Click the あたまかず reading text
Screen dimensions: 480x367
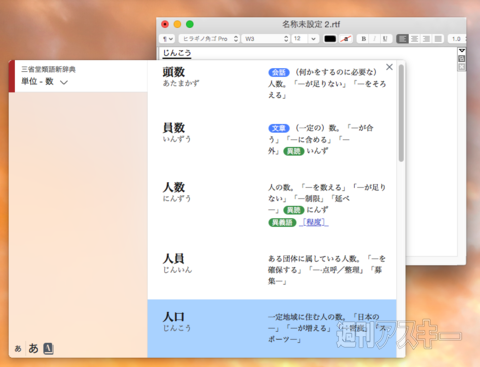coord(181,83)
